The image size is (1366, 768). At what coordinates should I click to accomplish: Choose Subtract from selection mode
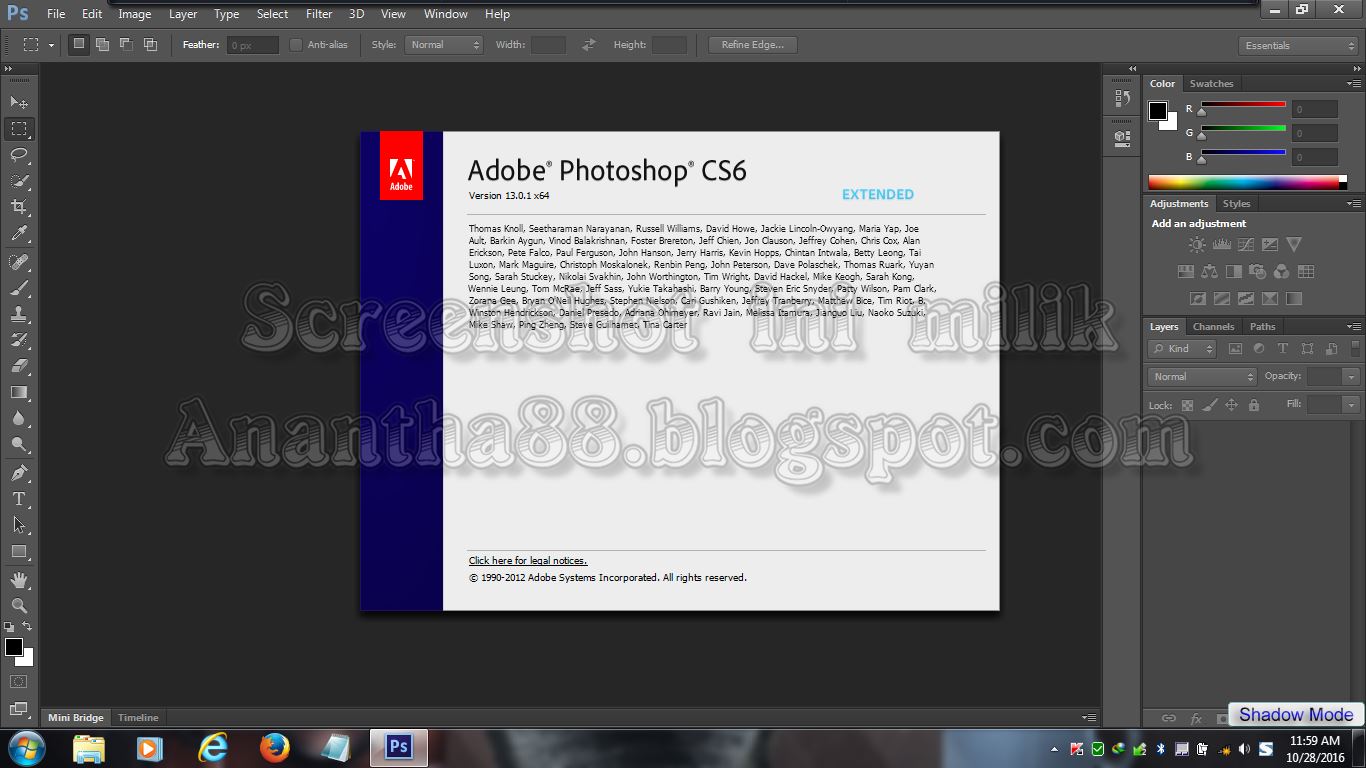coord(127,44)
